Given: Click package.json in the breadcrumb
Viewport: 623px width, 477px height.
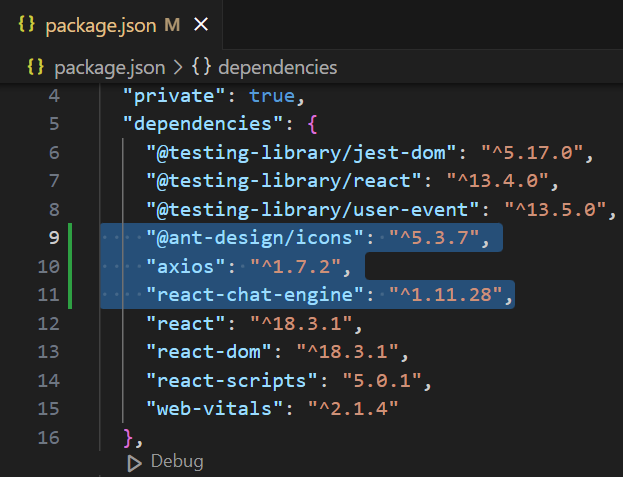Looking at the screenshot, I should [110, 68].
